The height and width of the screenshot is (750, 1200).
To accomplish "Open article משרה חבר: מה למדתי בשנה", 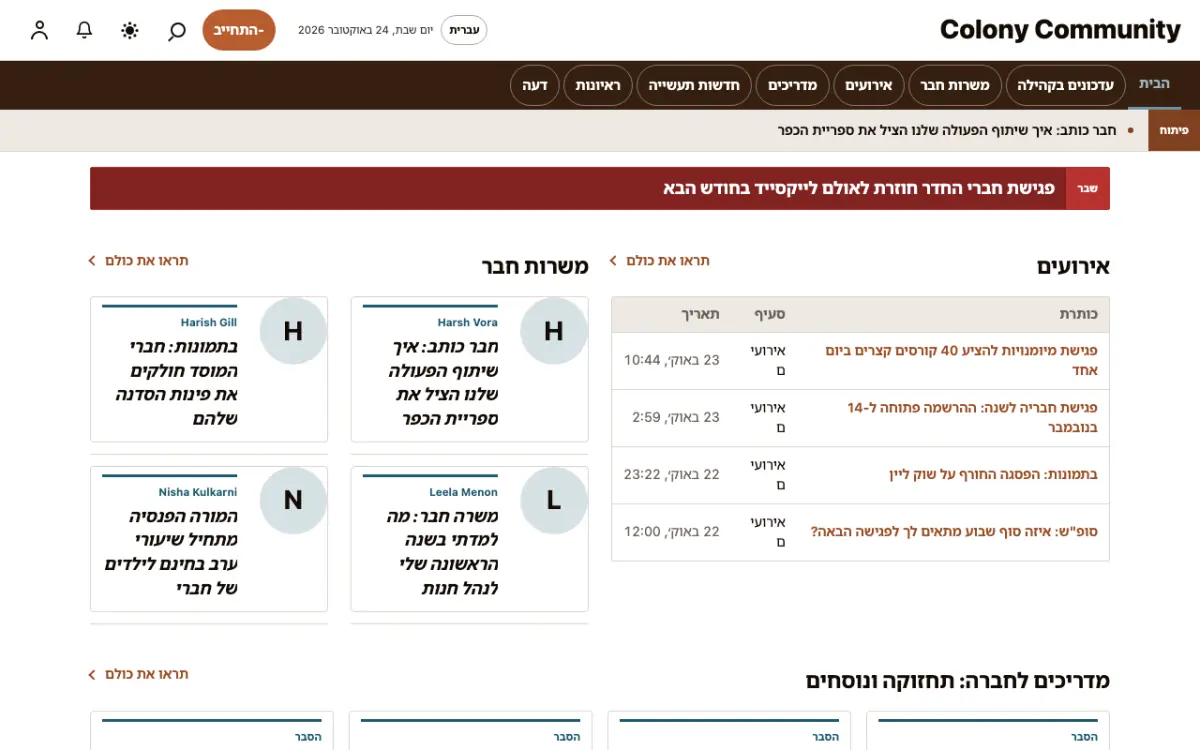I will [x=442, y=553].
